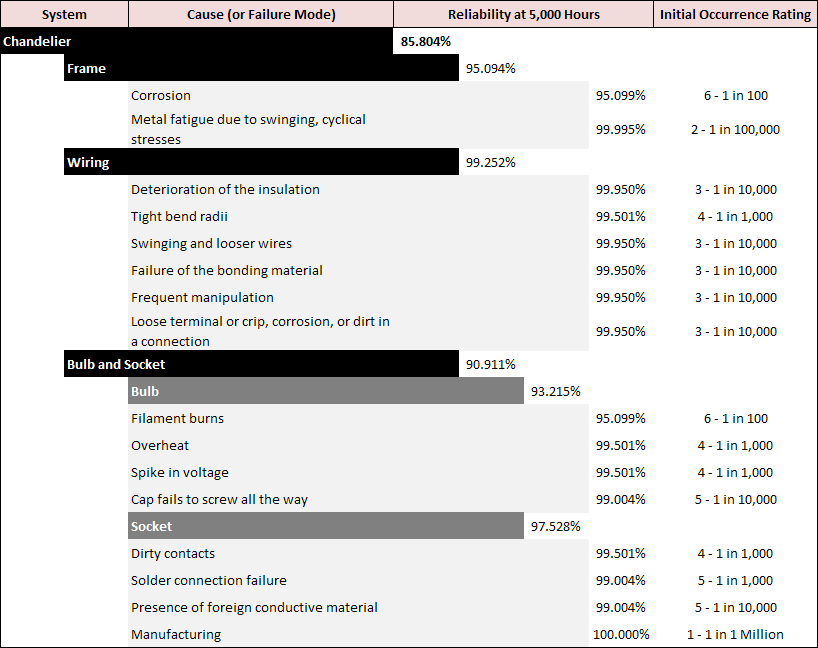Select the Cause (or Failure Mode) header
Screen dimensions: 818x648
tap(261, 14)
